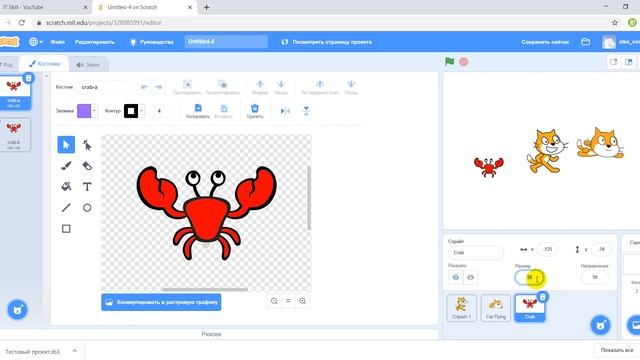Select the Circle tool
Image resolution: width=640 pixels, height=360 pixels.
(87, 207)
